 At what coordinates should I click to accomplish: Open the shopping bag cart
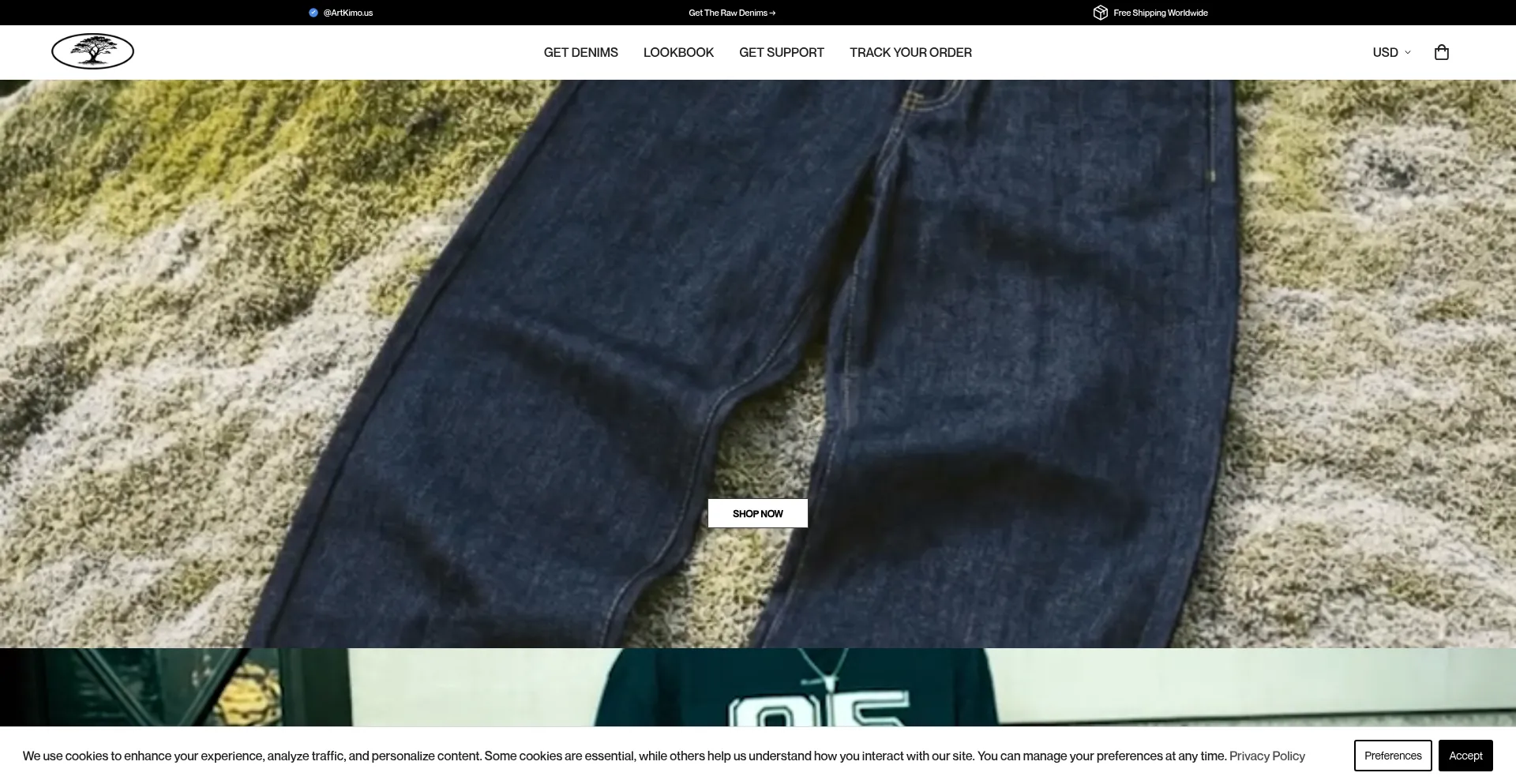pyautogui.click(x=1441, y=52)
